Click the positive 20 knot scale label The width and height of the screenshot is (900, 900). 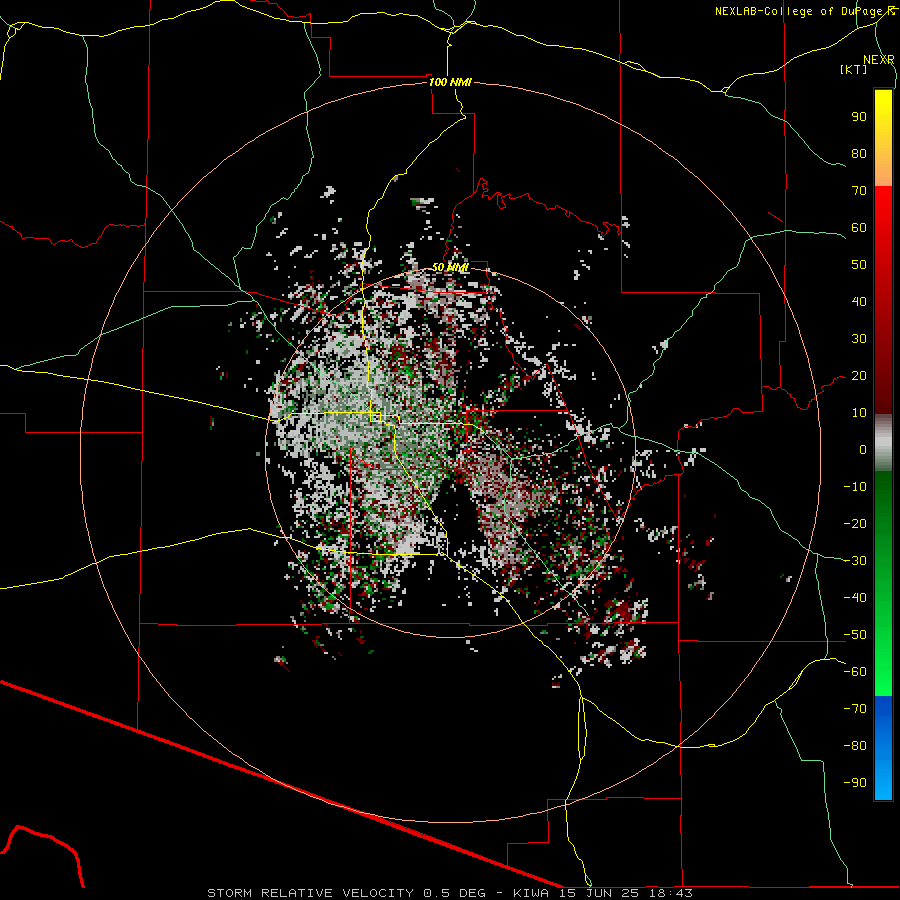tap(859, 376)
